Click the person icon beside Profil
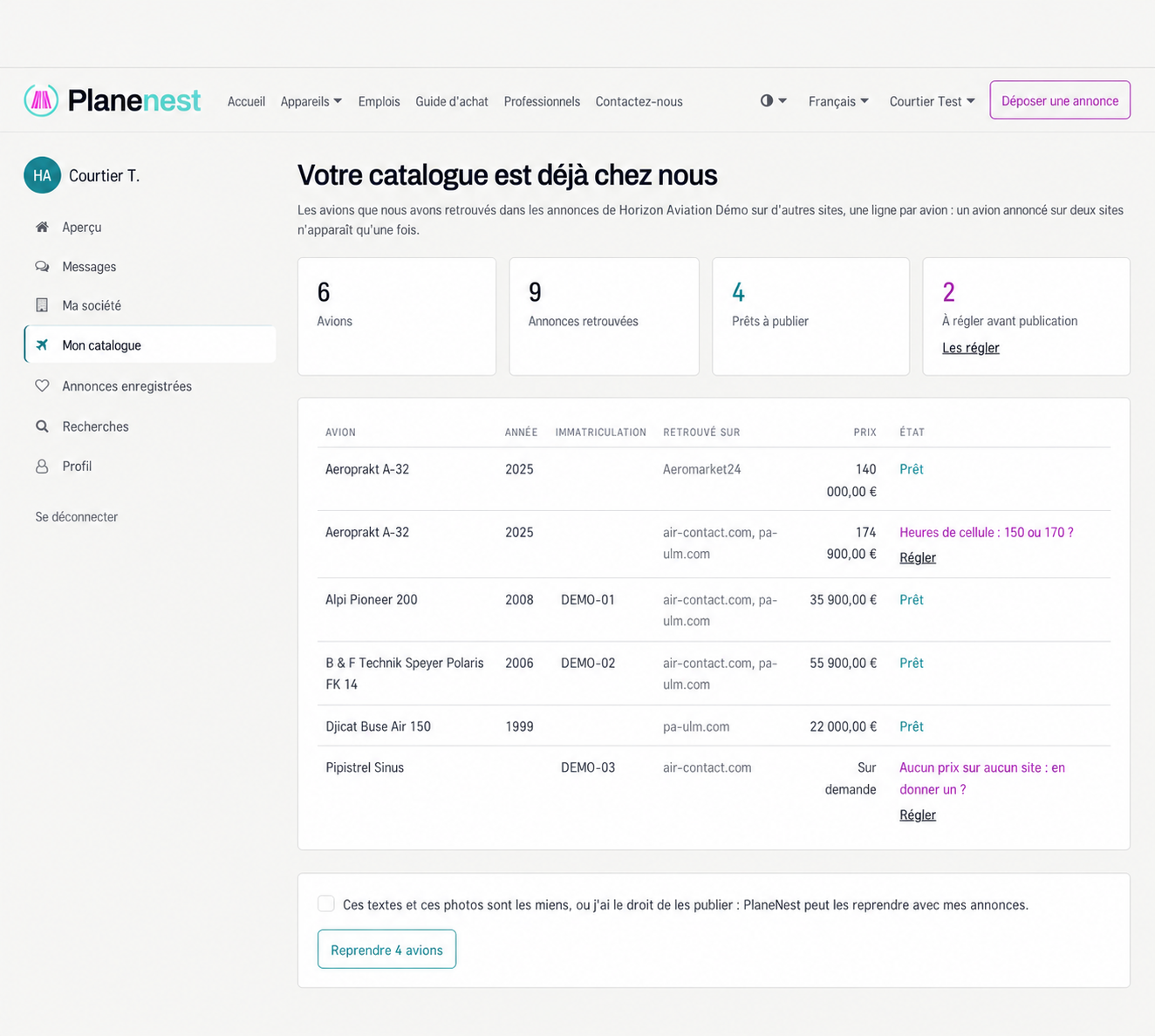This screenshot has width=1155, height=1036. pyautogui.click(x=42, y=467)
